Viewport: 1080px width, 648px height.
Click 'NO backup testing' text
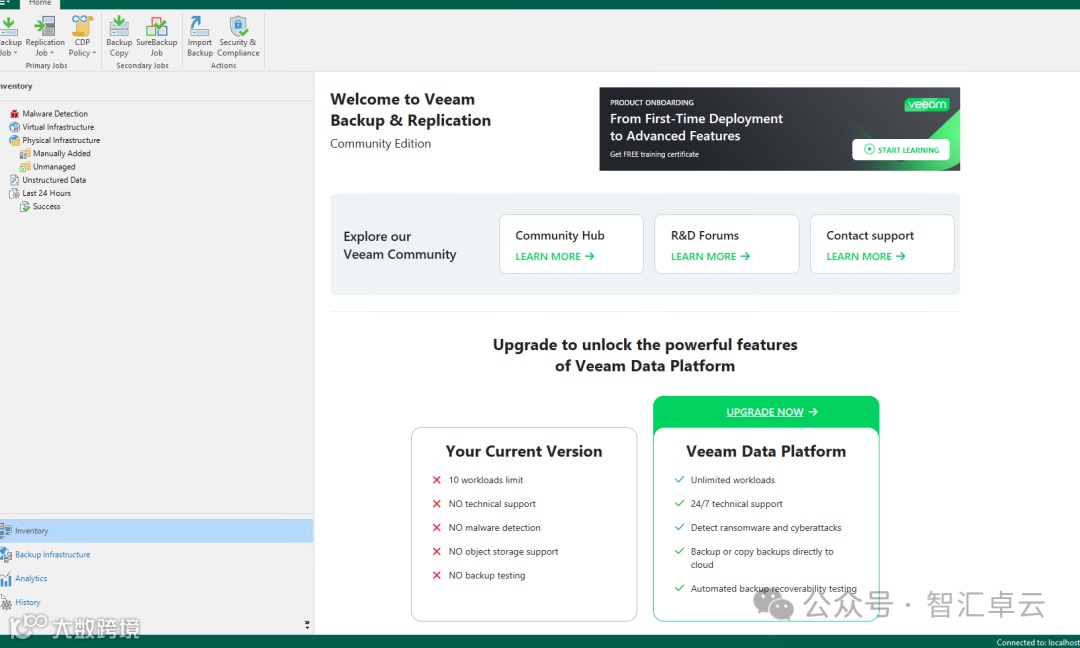(487, 576)
